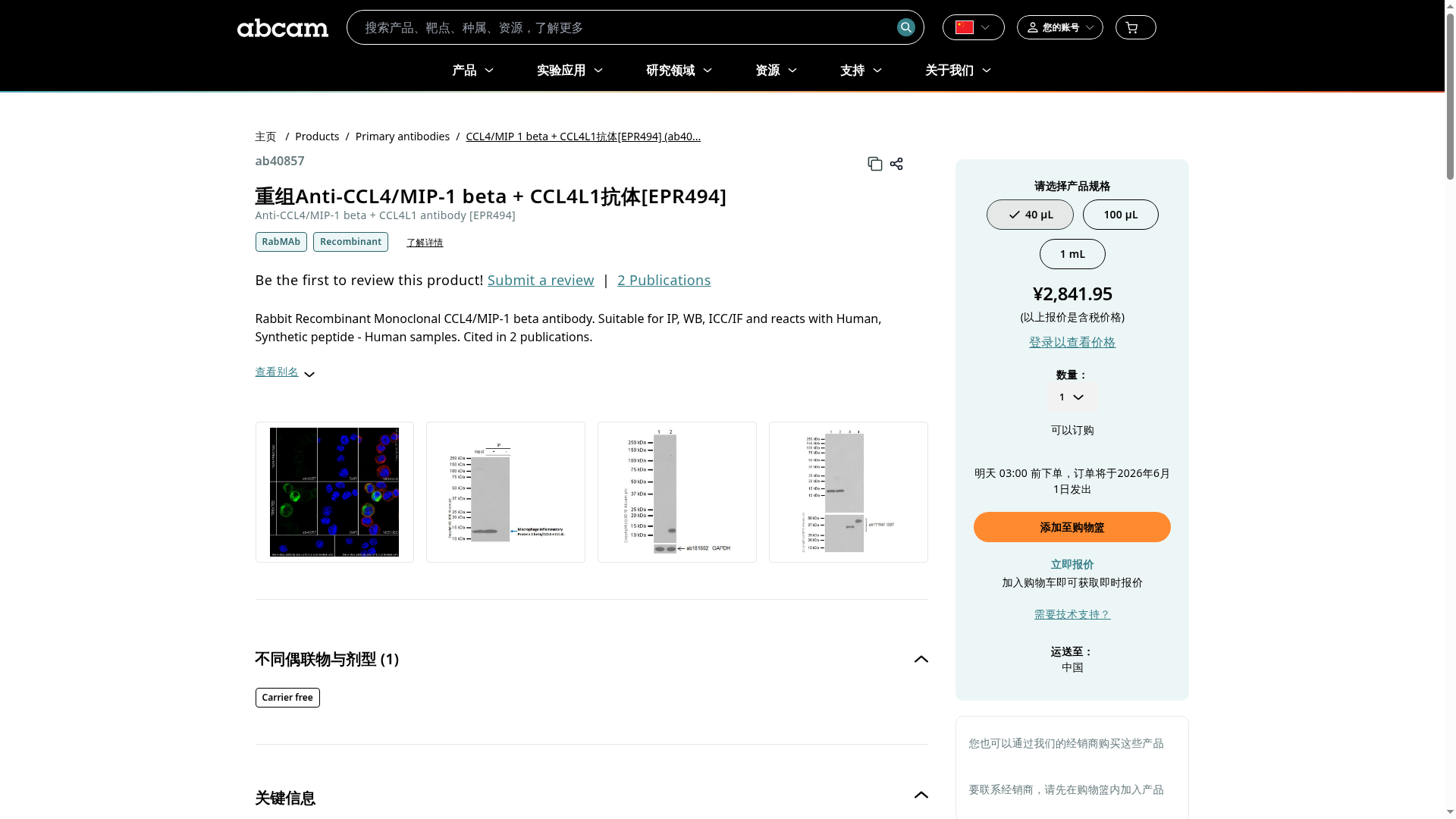The height and width of the screenshot is (819, 1456).
Task: Open the GAPDH western blot thumbnail
Action: (677, 492)
